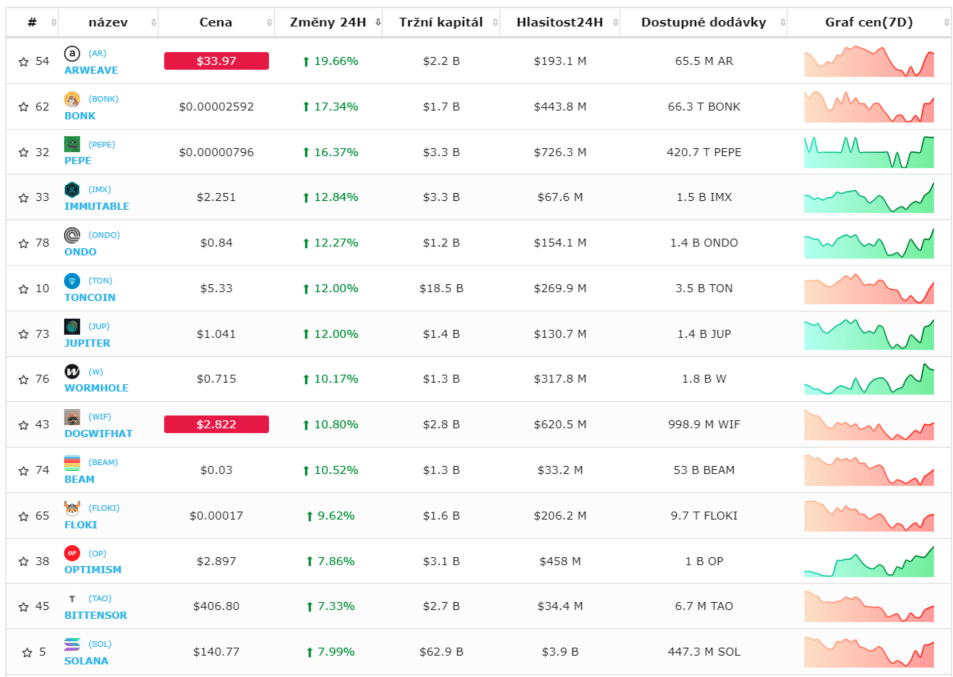Viewport: 953px width, 677px height.
Task: Toggle favorite star for Solana row
Action: (27, 652)
